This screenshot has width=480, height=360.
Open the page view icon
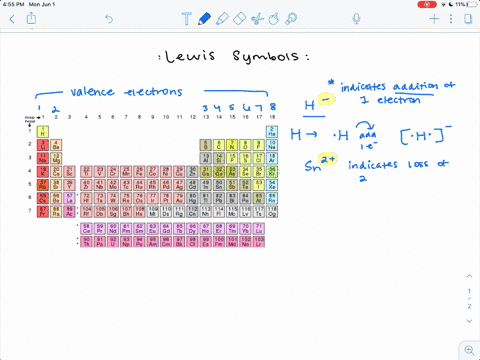click(468, 19)
